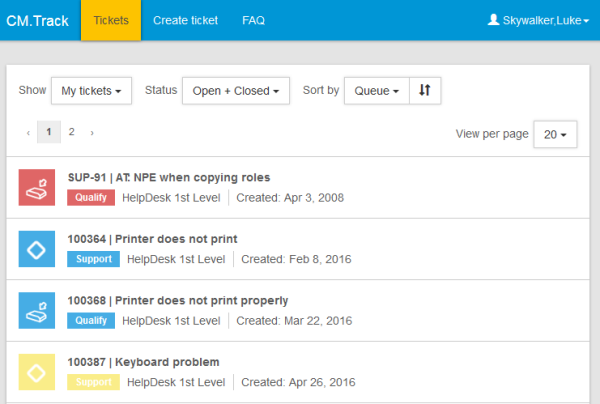Expand the Queue sort by dropdown
This screenshot has width=600, height=404.
pos(377,91)
